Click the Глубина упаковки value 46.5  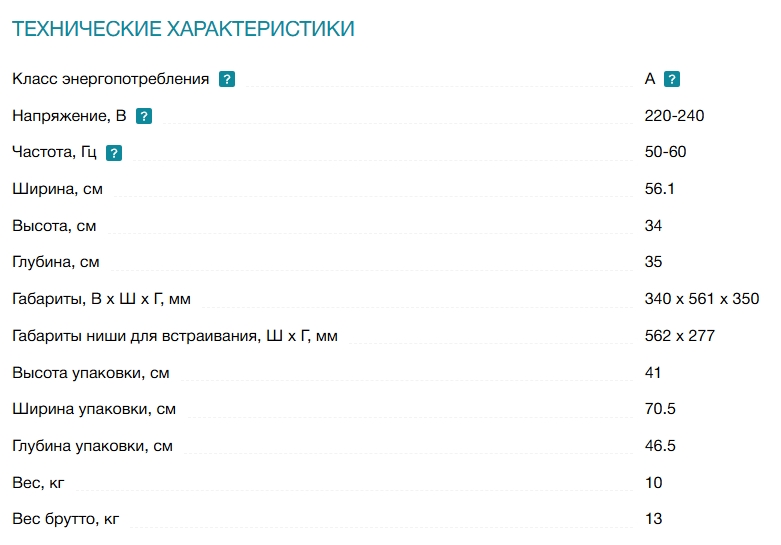click(660, 446)
